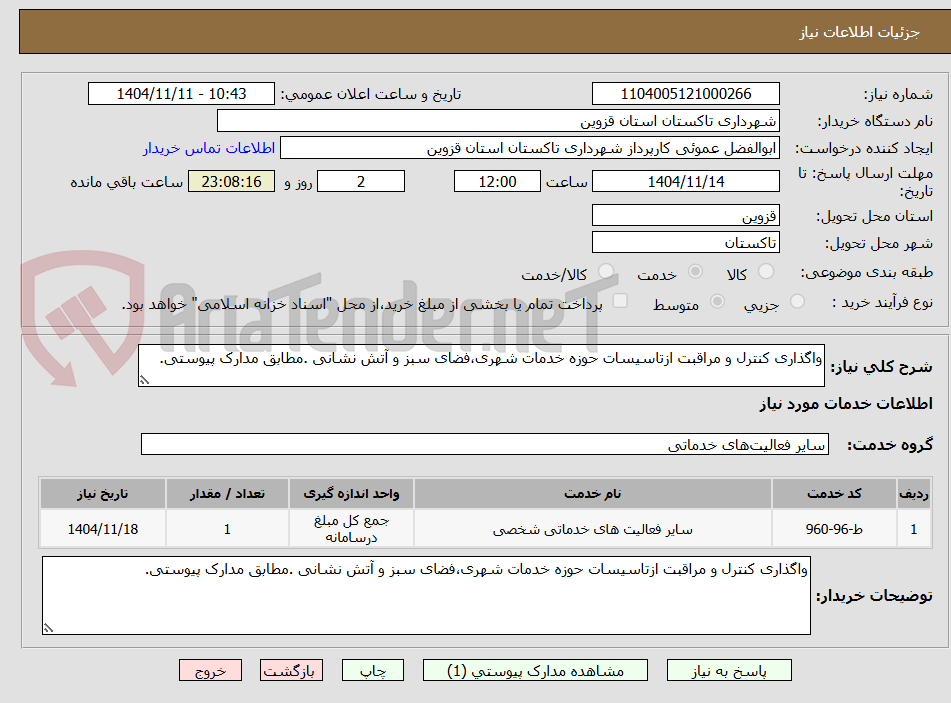Screen dimensions: 951x703
Task: Select the کالا radio button
Action: point(766,271)
